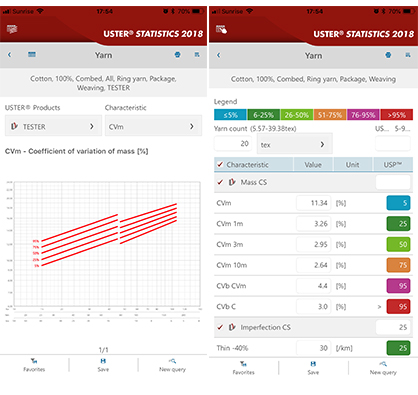Click the orange USP badge 75 for CVm 10m
418x395 pixels.
click(398, 265)
